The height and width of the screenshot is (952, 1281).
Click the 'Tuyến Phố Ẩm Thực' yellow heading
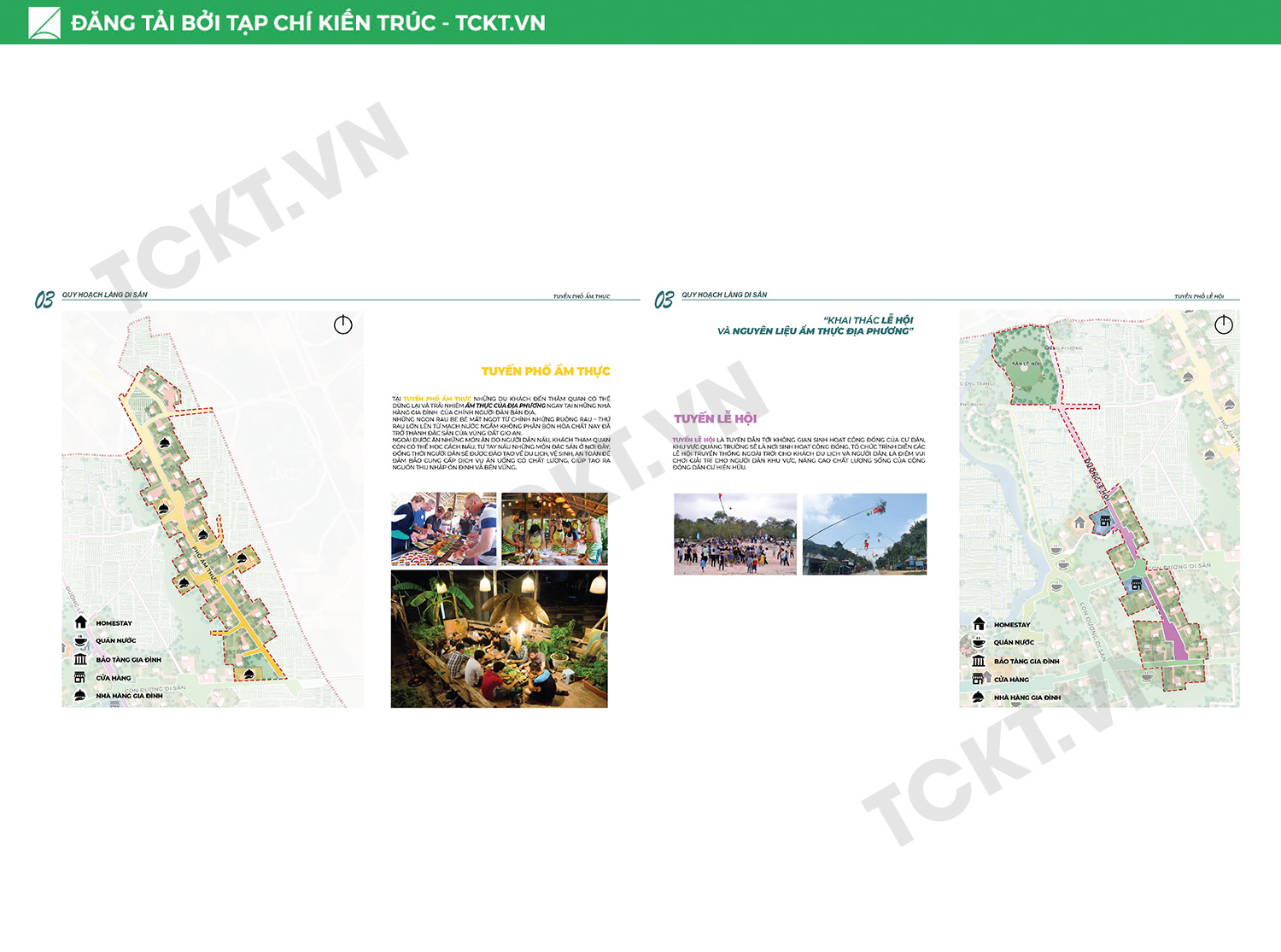pos(546,371)
